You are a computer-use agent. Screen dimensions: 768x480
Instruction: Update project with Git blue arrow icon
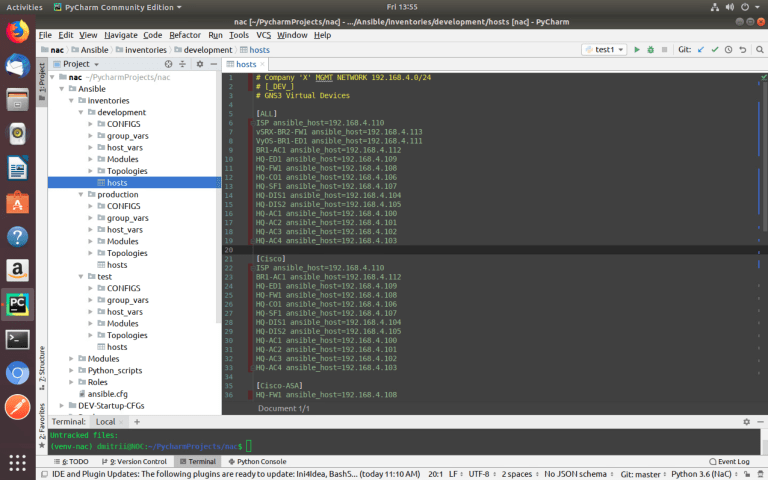701,49
